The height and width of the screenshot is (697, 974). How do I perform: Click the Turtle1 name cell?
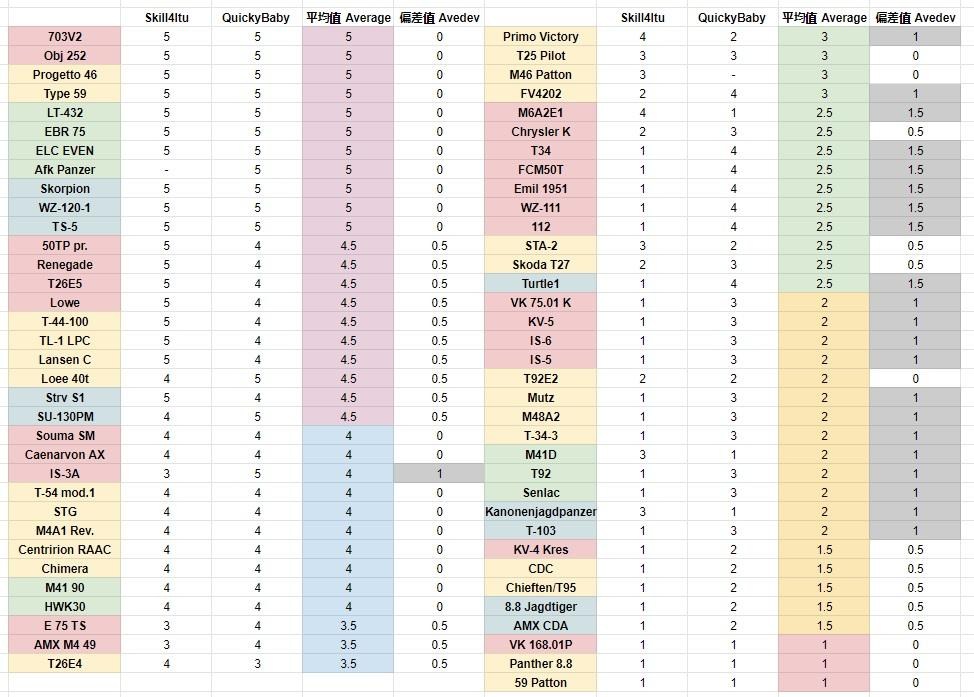coord(540,284)
